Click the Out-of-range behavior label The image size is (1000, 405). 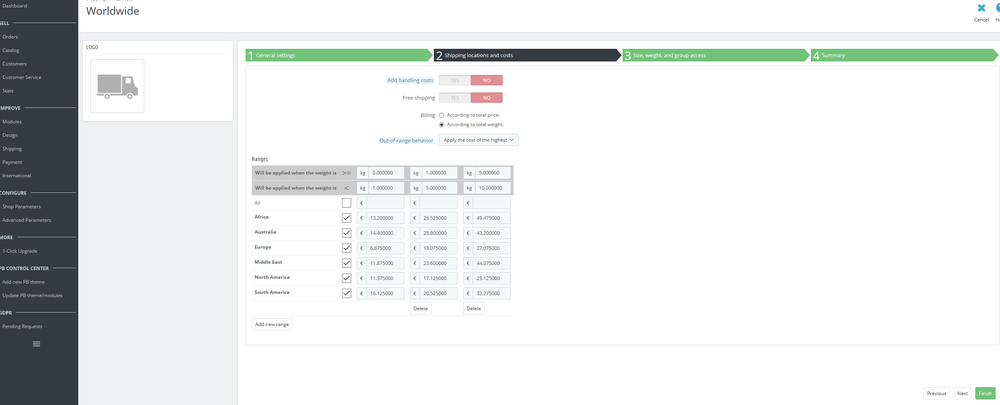[x=406, y=140]
